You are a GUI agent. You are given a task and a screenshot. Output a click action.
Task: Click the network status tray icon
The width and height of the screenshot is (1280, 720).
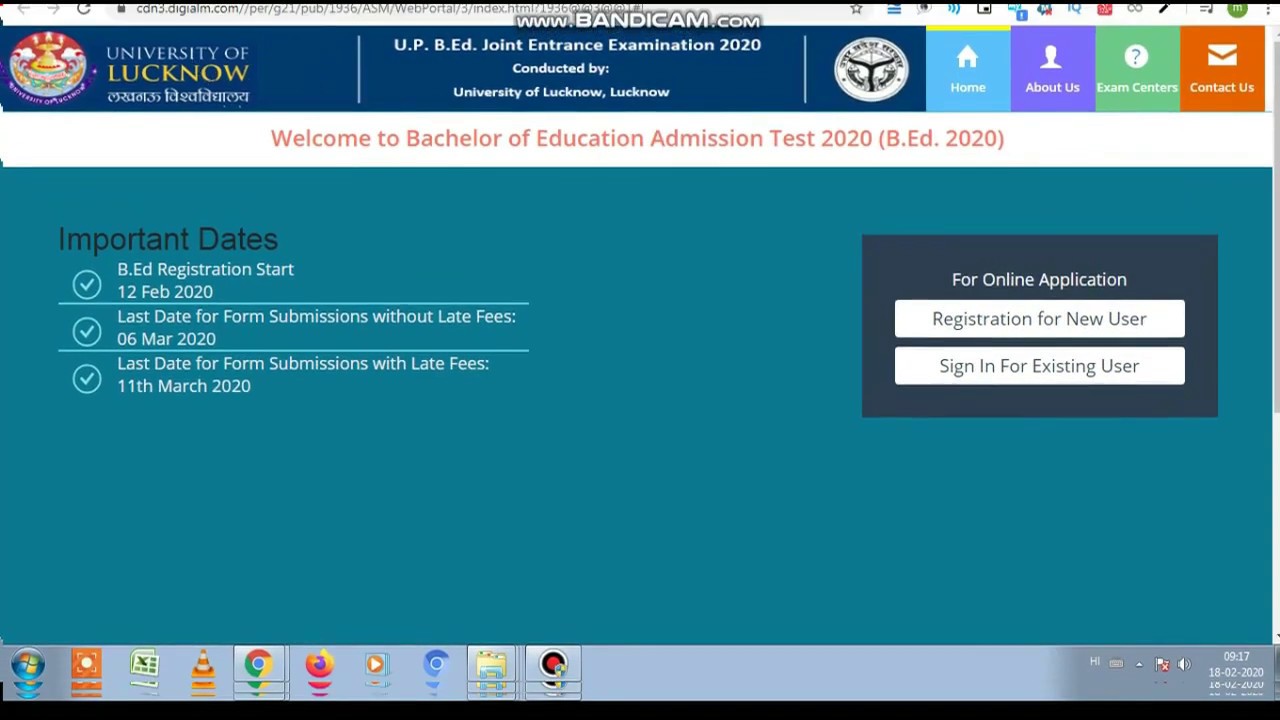(x=1162, y=664)
